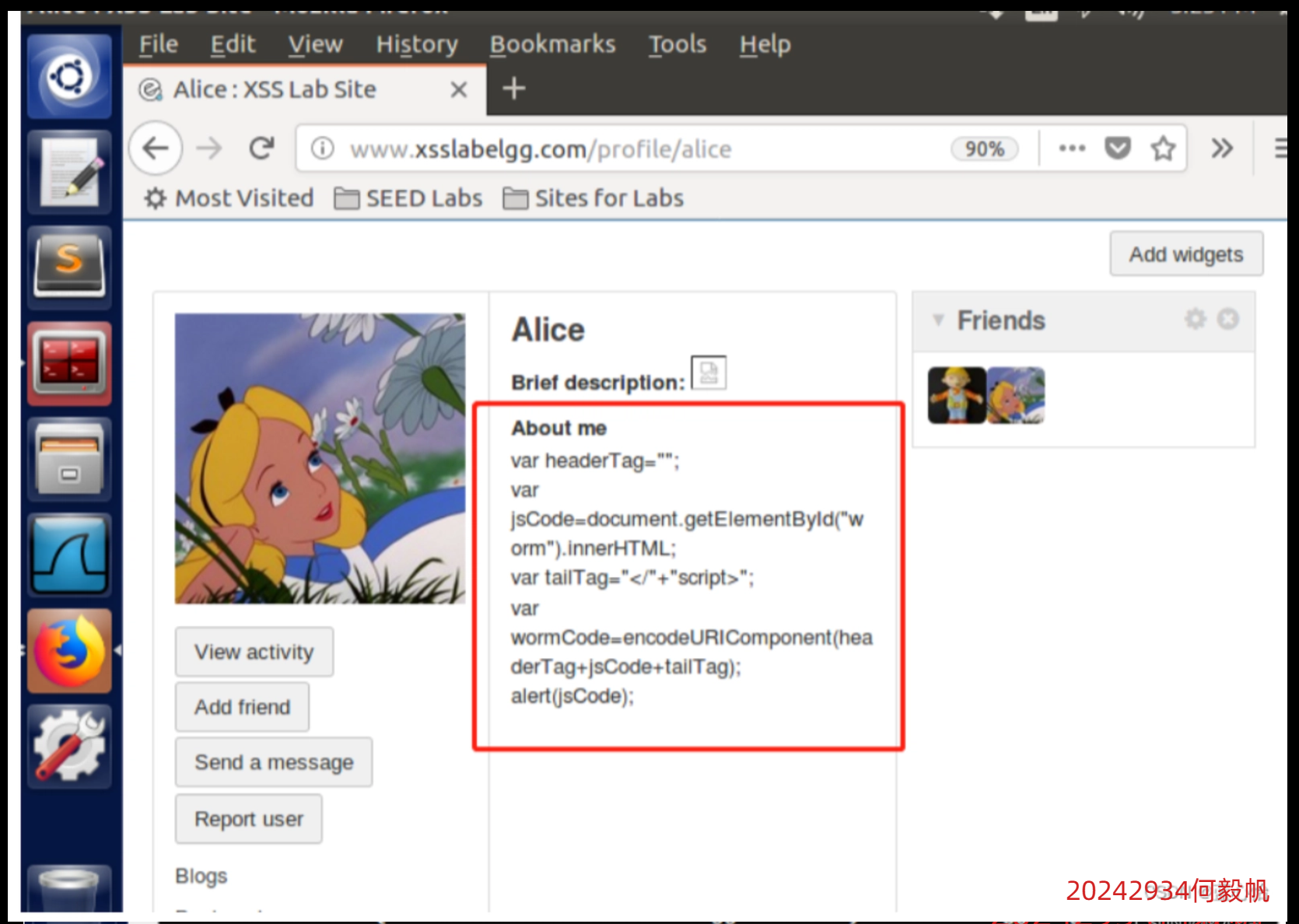
Task: Open Firefox hamburger menu
Action: [x=1280, y=148]
